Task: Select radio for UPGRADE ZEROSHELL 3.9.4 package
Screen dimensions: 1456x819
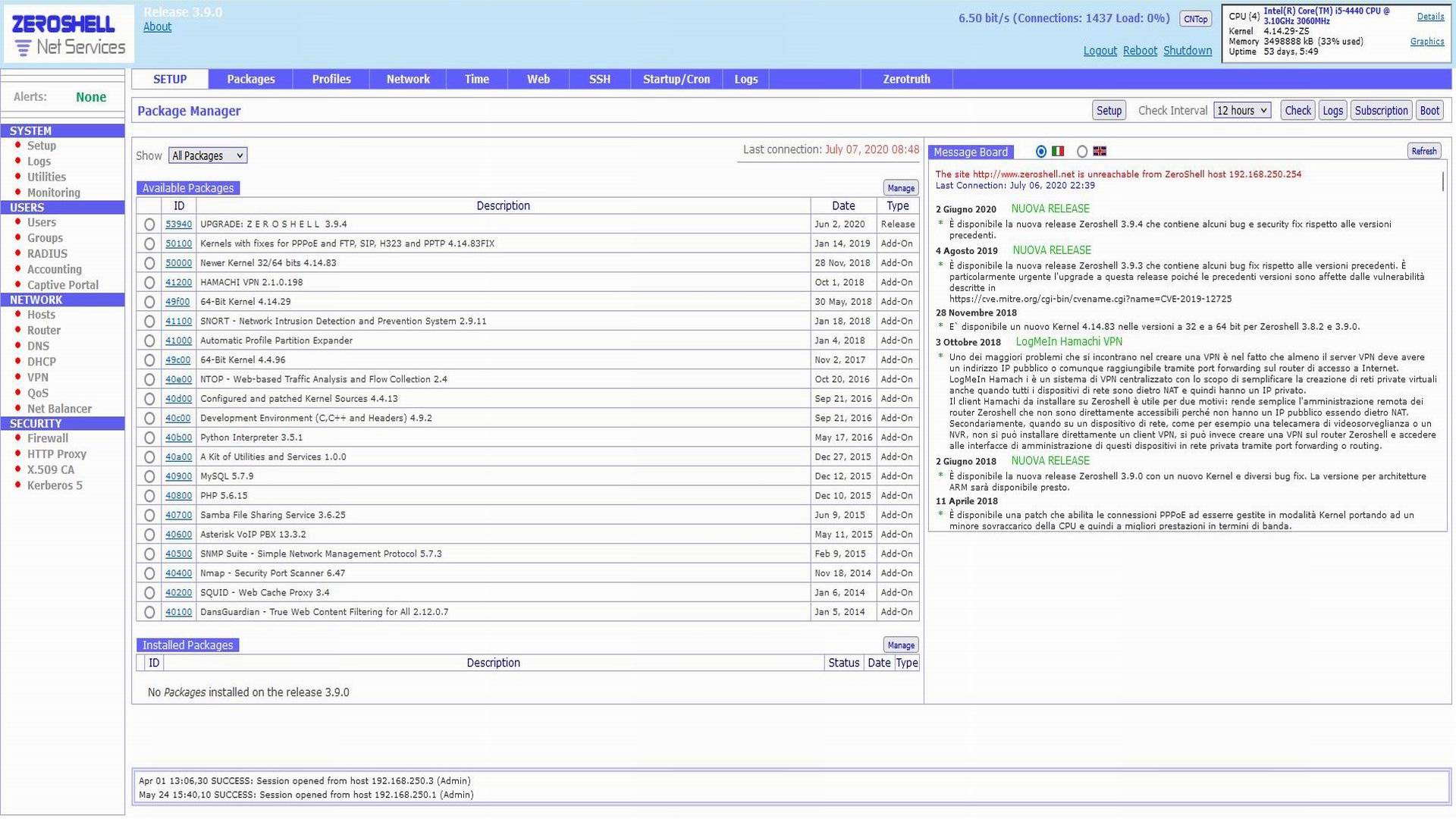Action: pos(149,224)
